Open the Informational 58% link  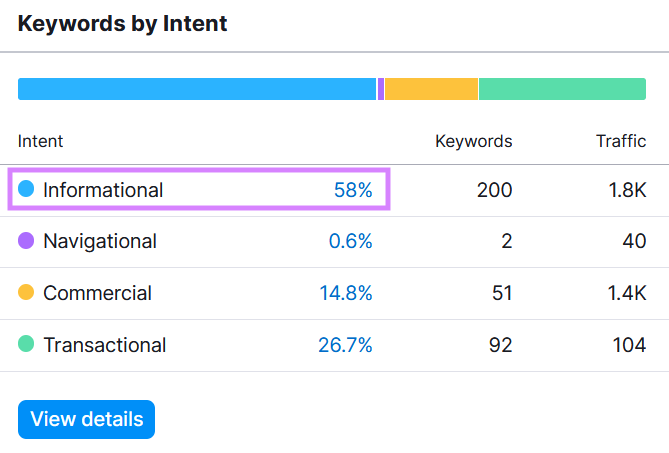click(x=353, y=190)
